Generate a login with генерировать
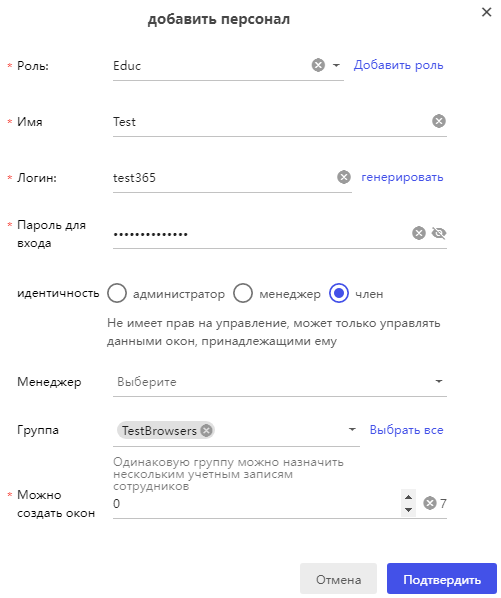This screenshot has width=501, height=598. [402, 177]
